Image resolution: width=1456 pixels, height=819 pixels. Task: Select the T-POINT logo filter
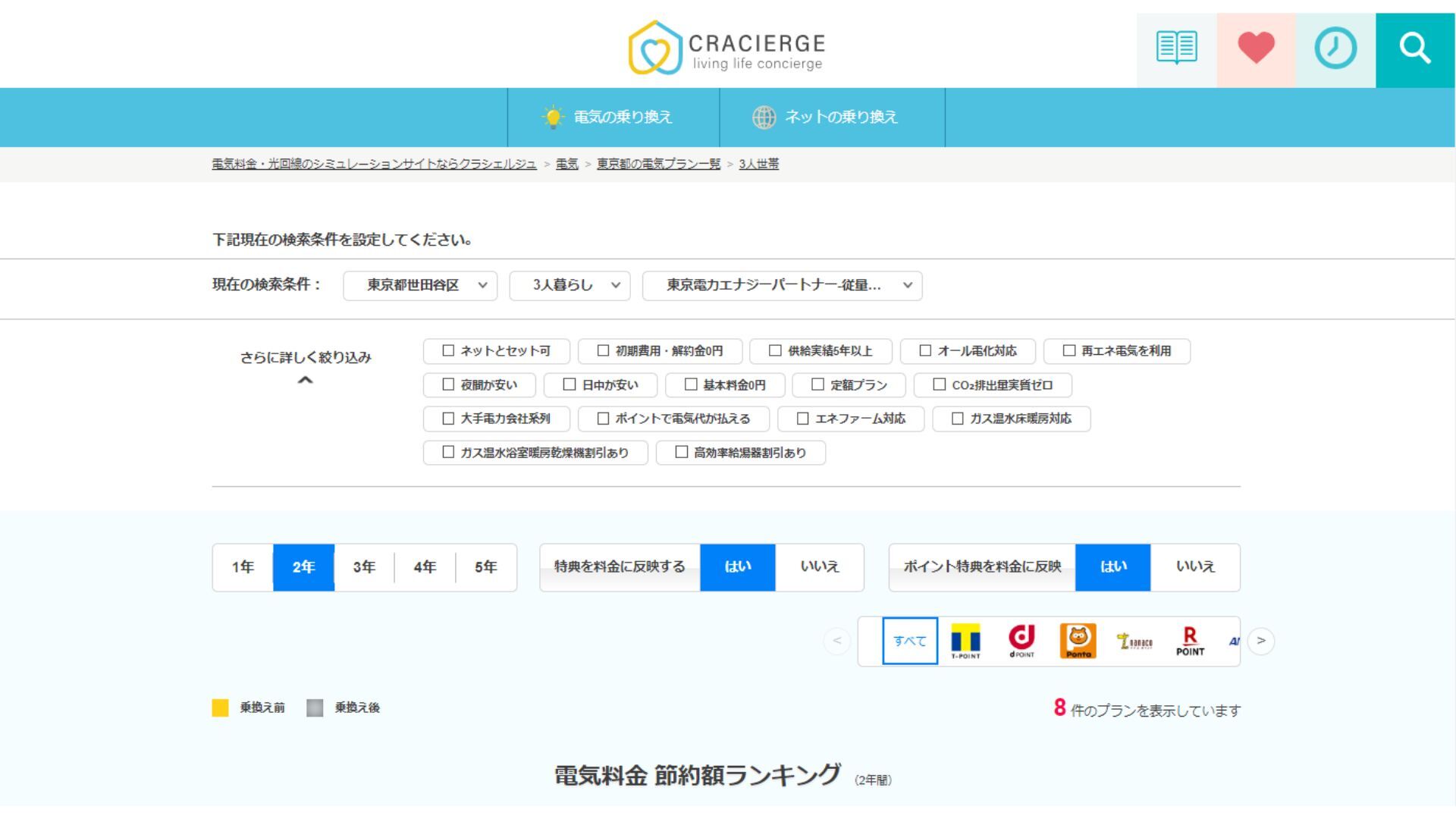coord(965,642)
